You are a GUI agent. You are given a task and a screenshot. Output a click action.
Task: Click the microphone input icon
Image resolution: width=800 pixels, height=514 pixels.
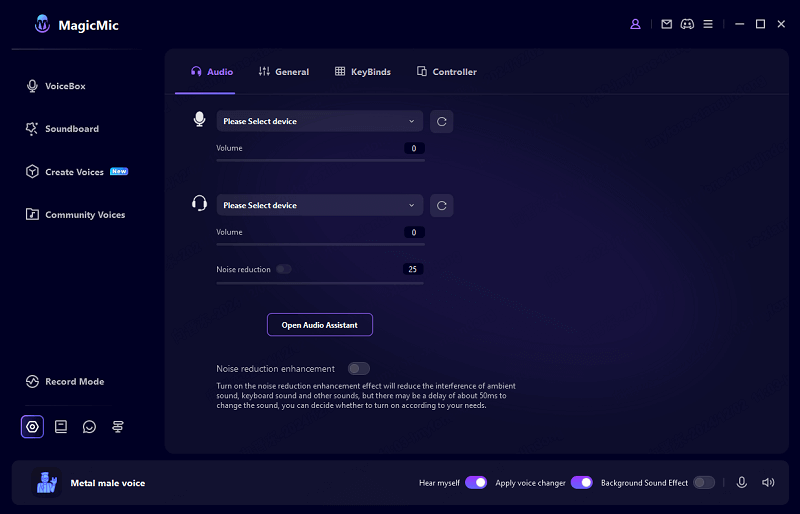(x=199, y=119)
